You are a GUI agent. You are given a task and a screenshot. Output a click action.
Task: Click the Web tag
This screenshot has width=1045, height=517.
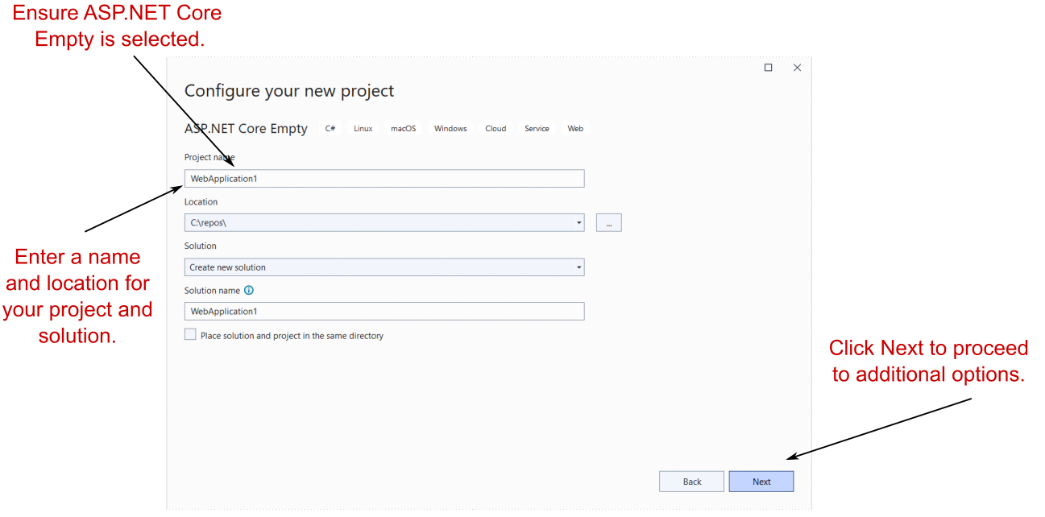575,129
